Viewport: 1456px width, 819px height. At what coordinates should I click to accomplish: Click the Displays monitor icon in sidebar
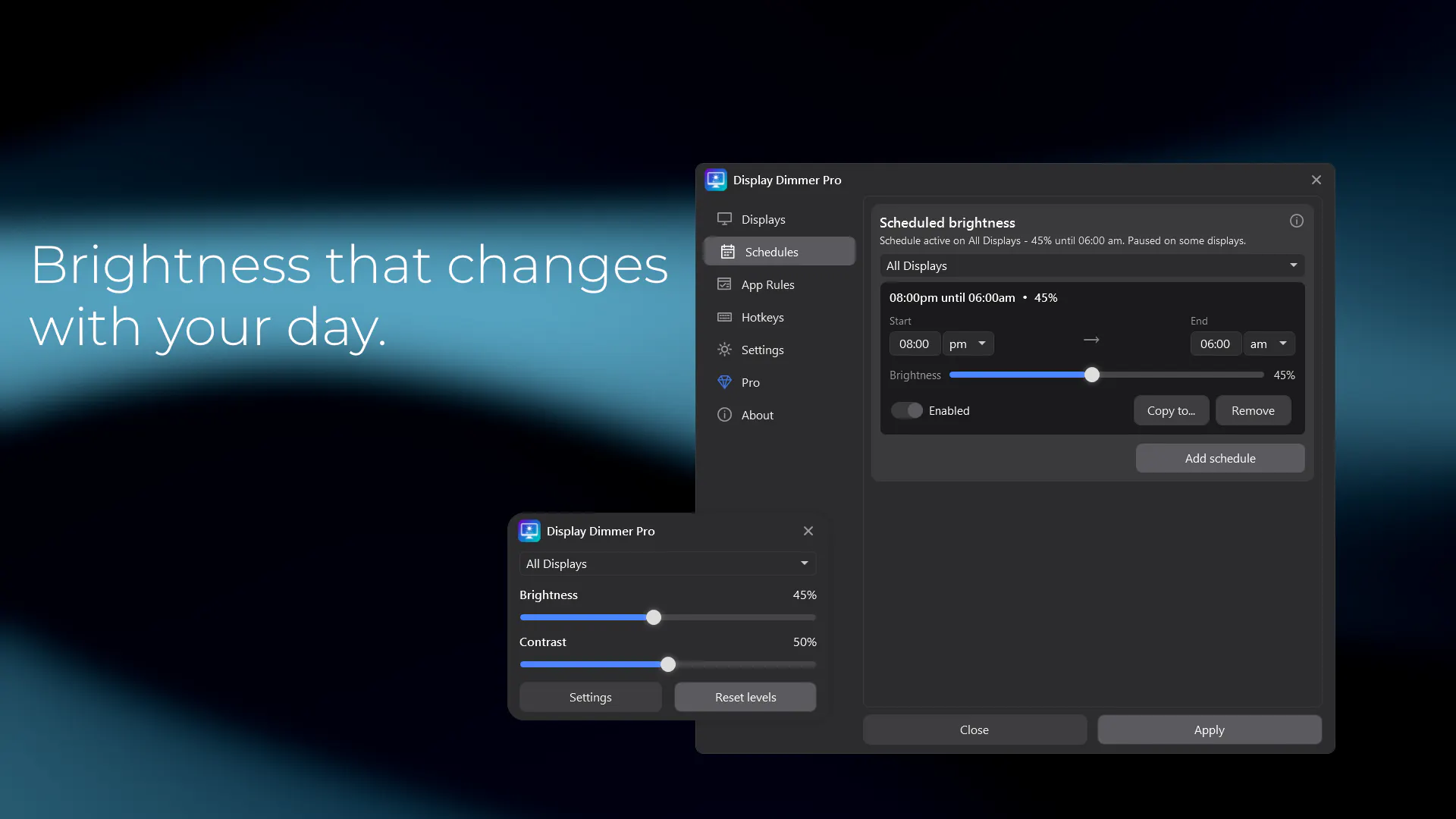[724, 219]
